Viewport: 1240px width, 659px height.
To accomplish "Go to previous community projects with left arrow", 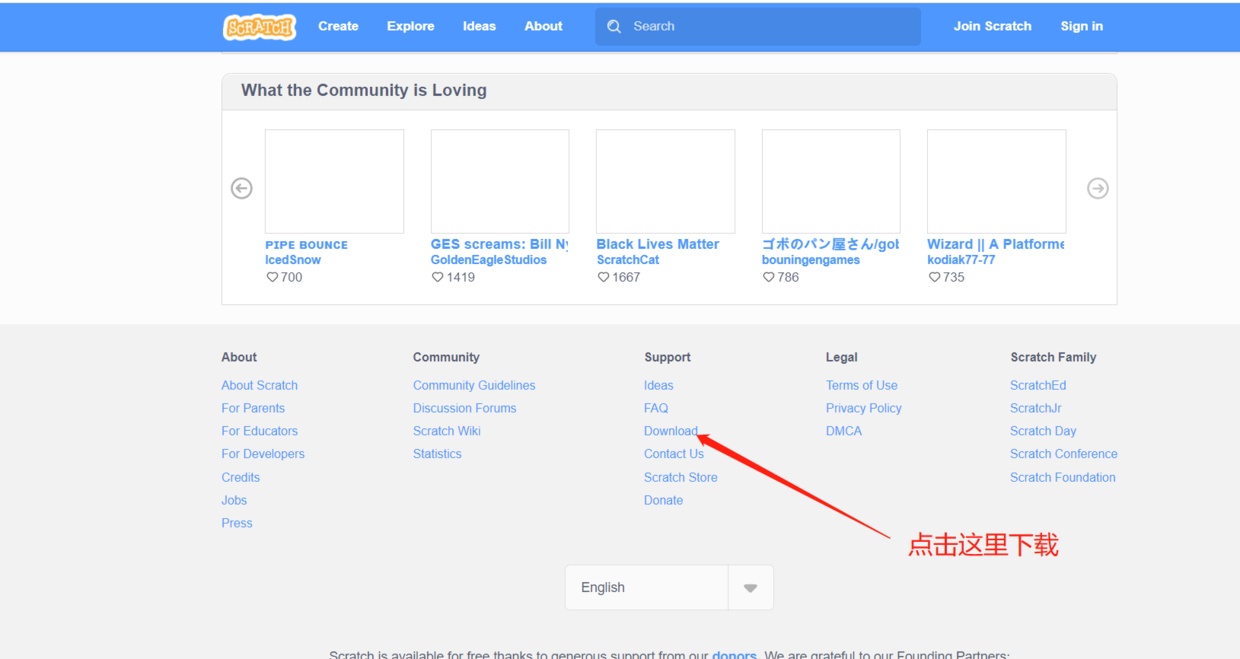I will point(241,188).
